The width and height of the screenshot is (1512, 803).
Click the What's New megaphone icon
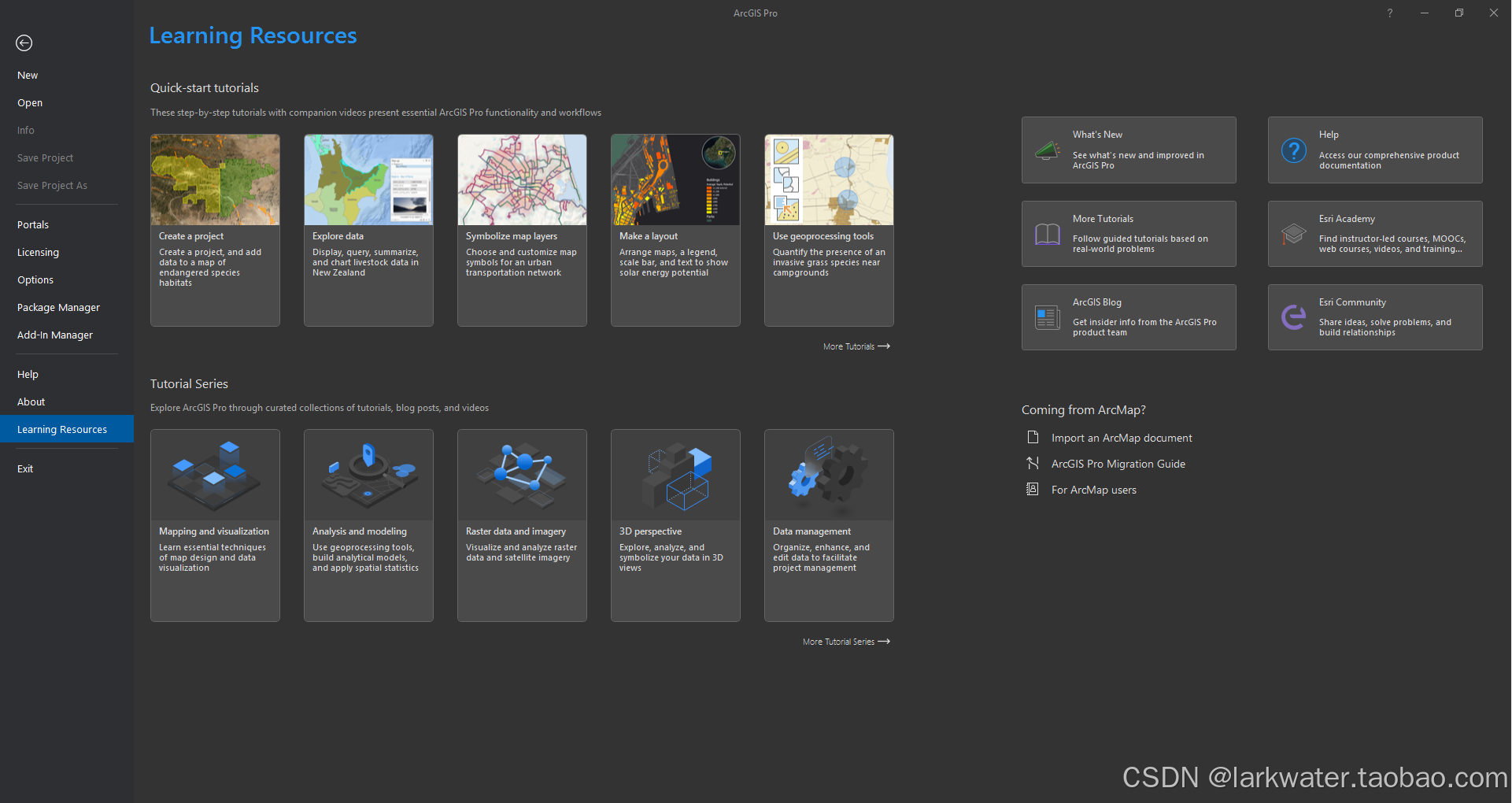(1048, 150)
